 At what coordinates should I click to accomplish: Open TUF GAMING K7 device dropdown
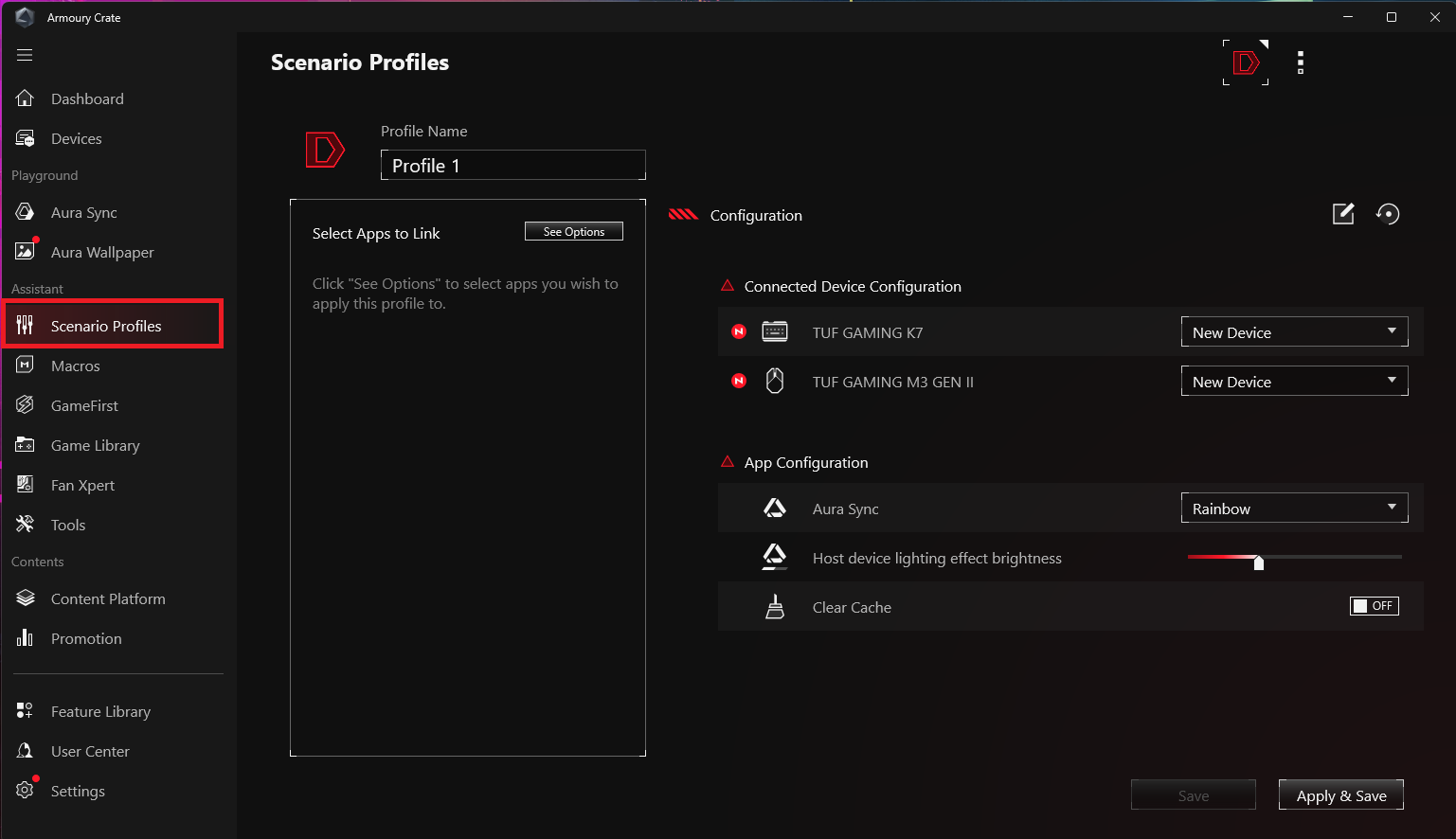[x=1294, y=331]
